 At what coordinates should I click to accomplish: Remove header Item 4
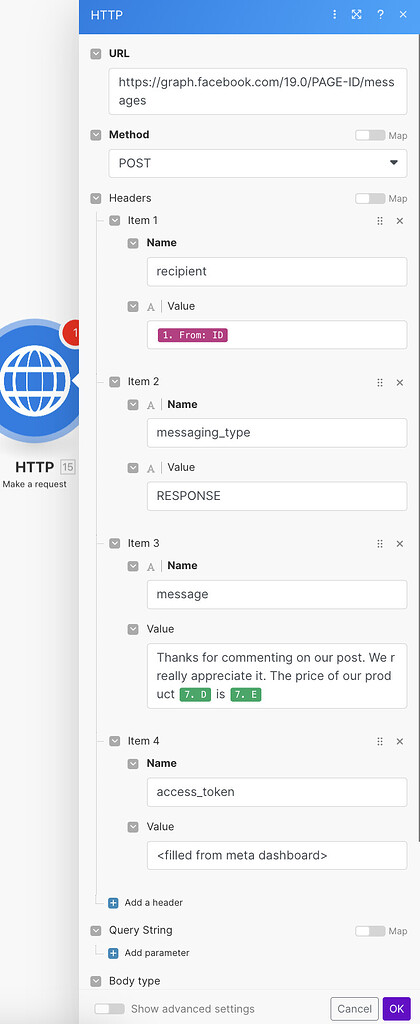click(x=400, y=742)
